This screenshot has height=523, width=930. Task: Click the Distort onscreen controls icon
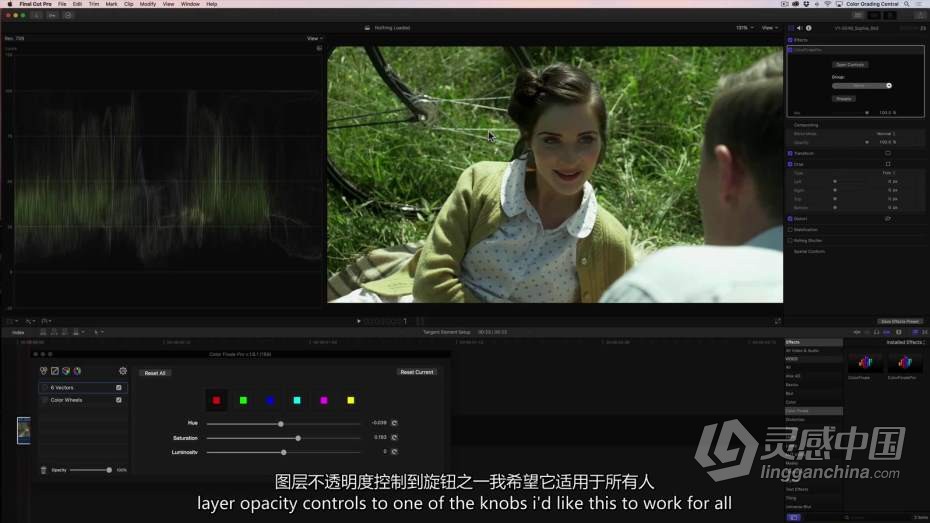pos(888,219)
